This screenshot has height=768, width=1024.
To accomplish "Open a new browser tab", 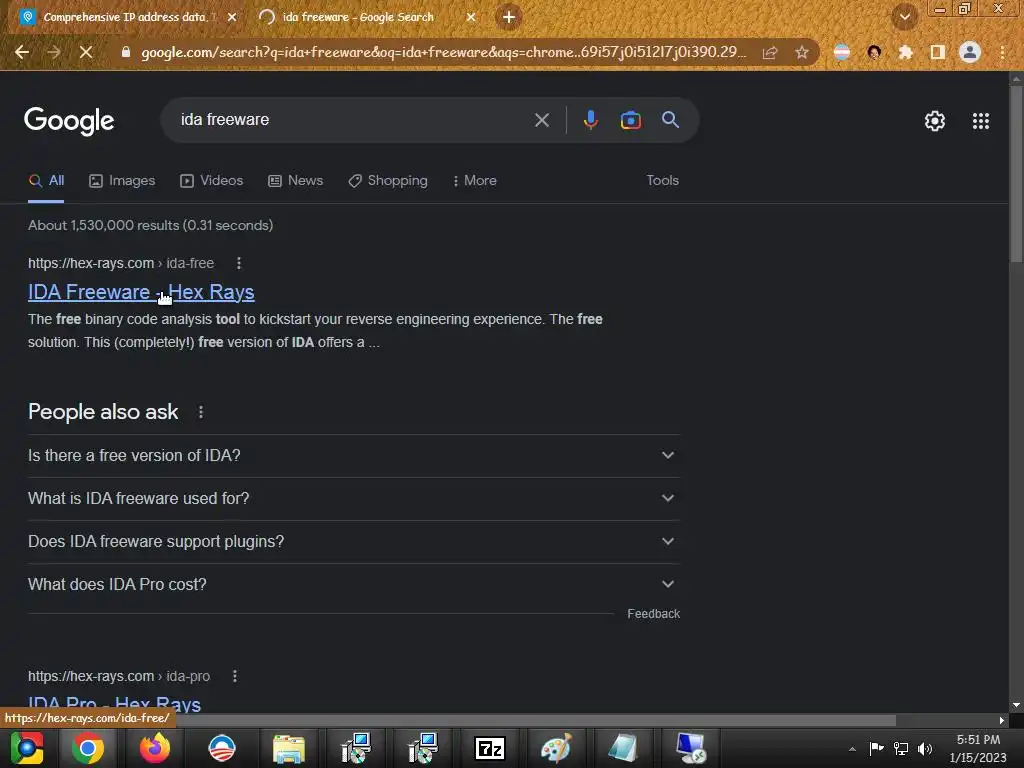I will pyautogui.click(x=509, y=17).
